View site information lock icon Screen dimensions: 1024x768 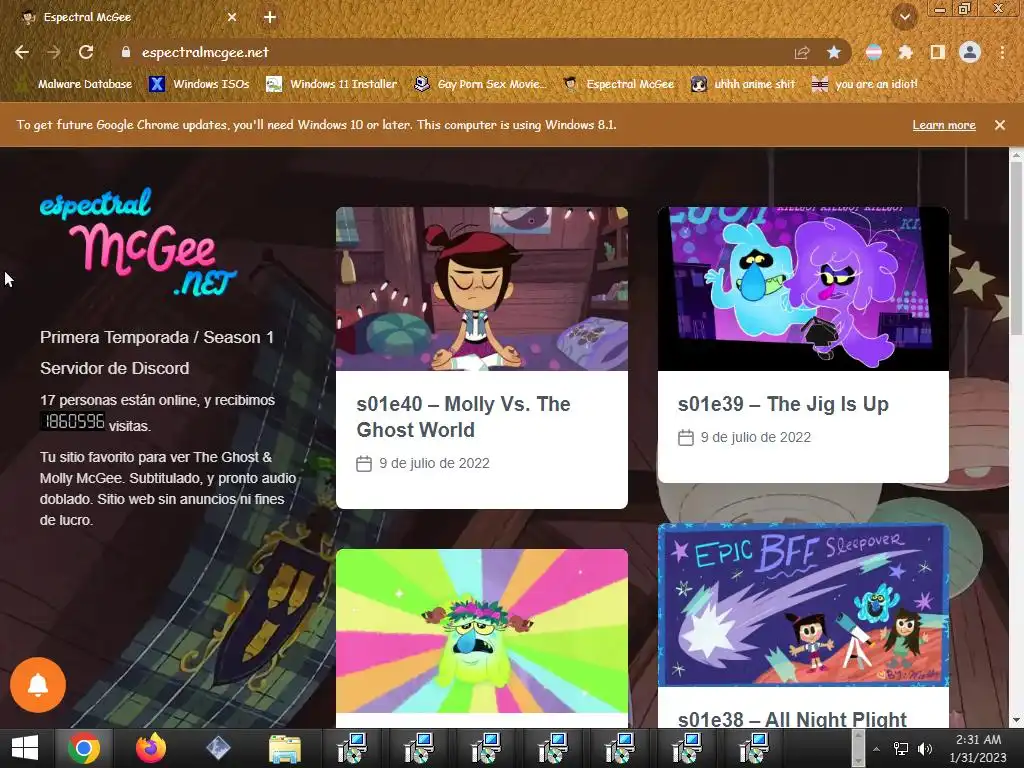click(x=126, y=52)
